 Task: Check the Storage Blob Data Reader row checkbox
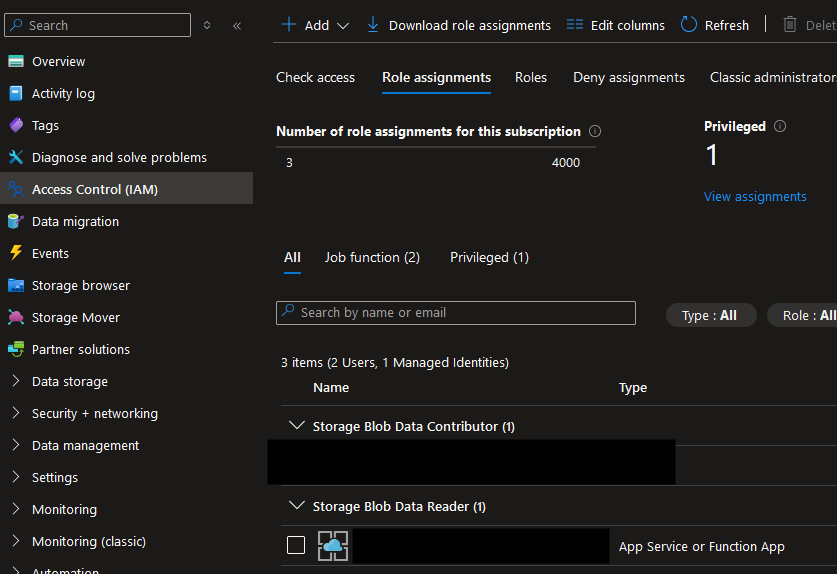(x=296, y=545)
